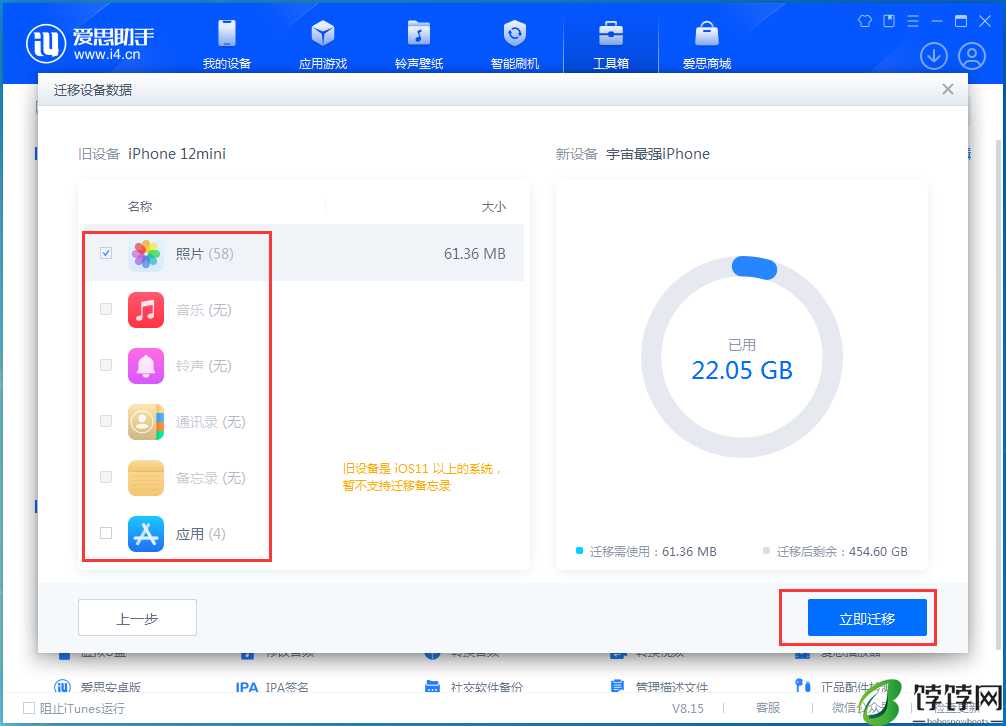Toggle the 铃声 (无) checkbox
This screenshot has height=726, width=1006.
106,365
